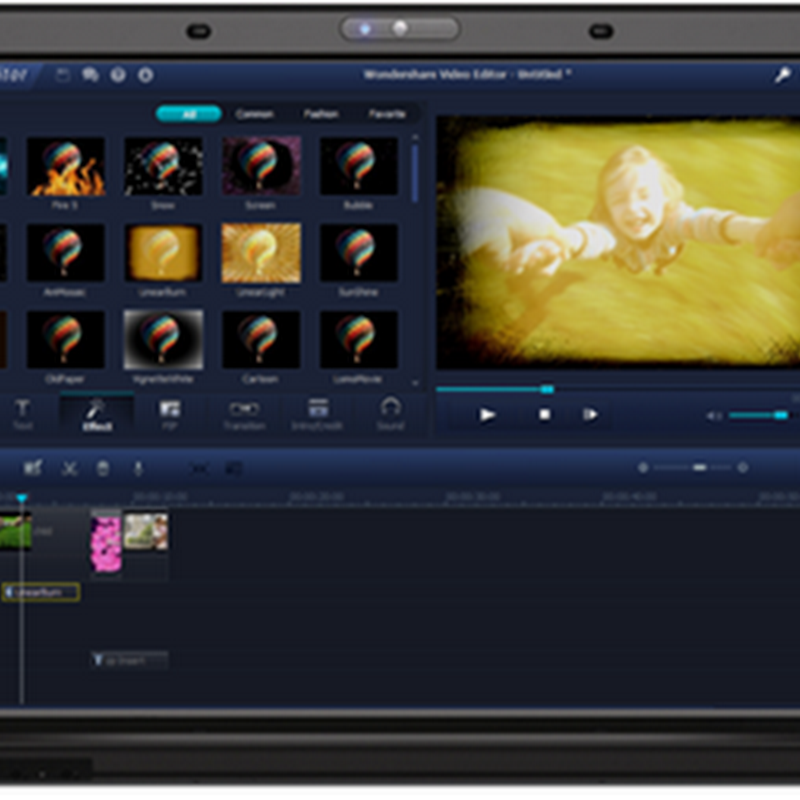Choose the Bubble effect thumbnail
Screen dimensions: 800x800
359,166
